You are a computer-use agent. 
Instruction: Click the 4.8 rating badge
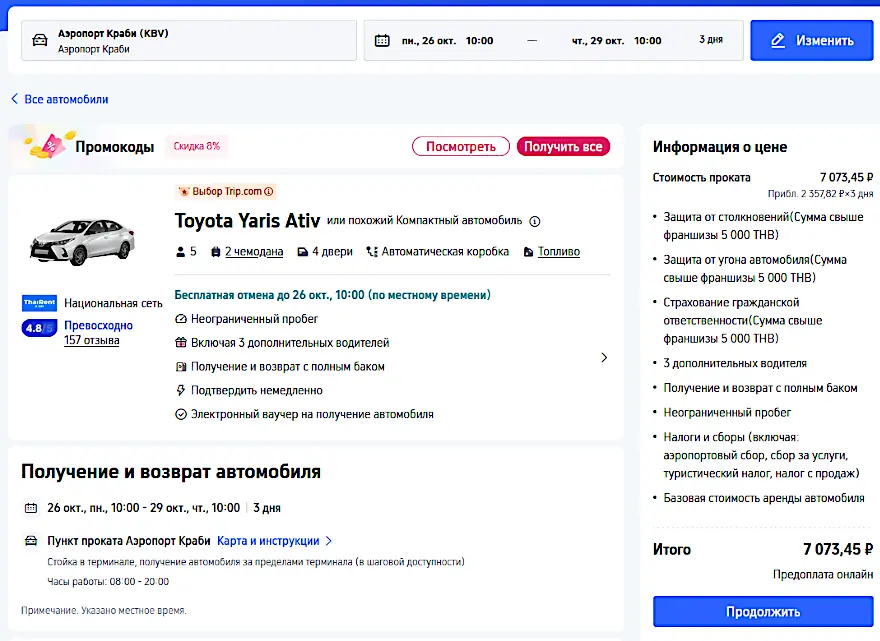39,328
